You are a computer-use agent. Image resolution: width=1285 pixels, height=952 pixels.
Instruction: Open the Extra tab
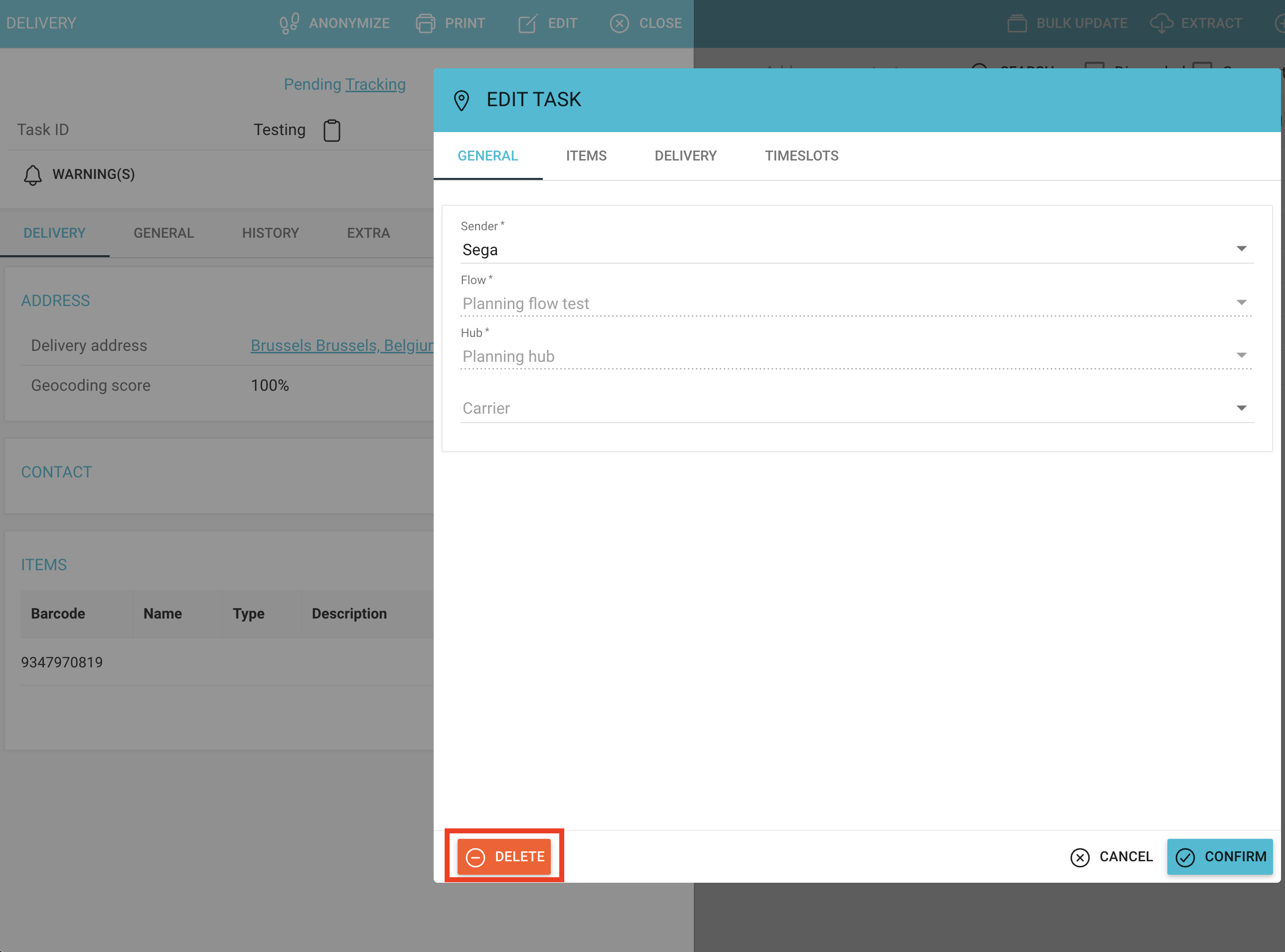tap(368, 233)
